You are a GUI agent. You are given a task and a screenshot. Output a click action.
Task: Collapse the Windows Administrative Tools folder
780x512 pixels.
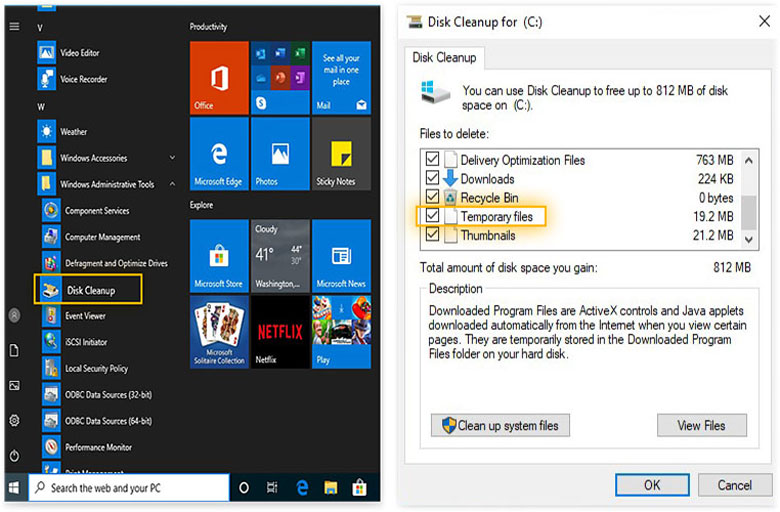172,184
